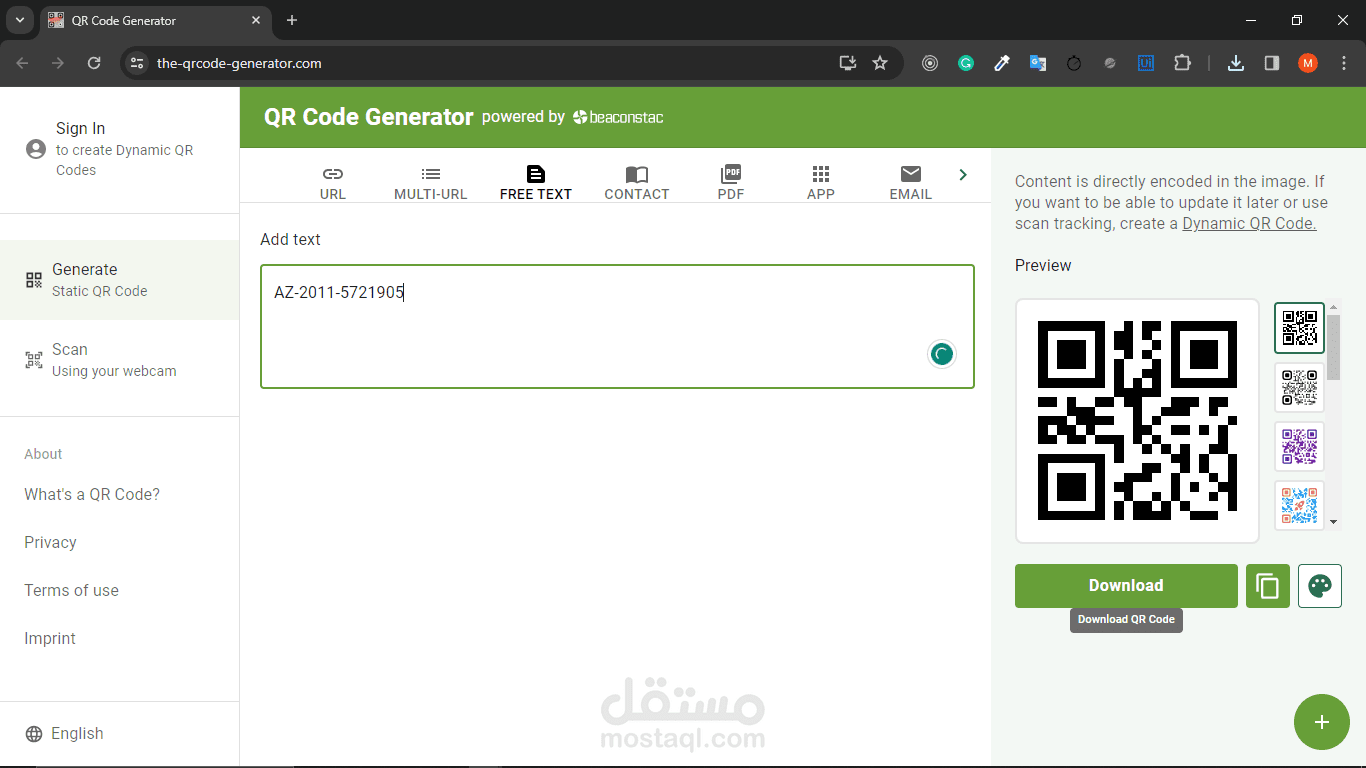Screen dimensions: 1366x768
Task: Click the QR Code Generator header title
Action: pyautogui.click(x=368, y=117)
